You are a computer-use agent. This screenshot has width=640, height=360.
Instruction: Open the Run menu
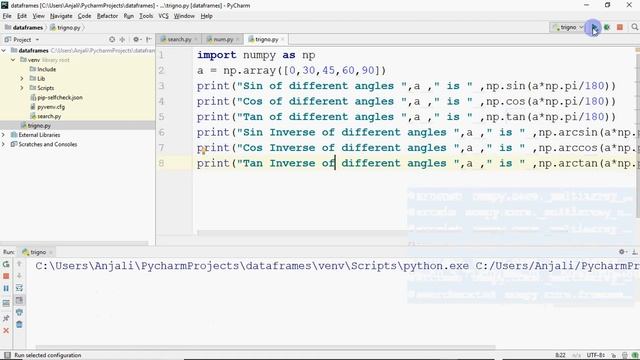tap(129, 16)
